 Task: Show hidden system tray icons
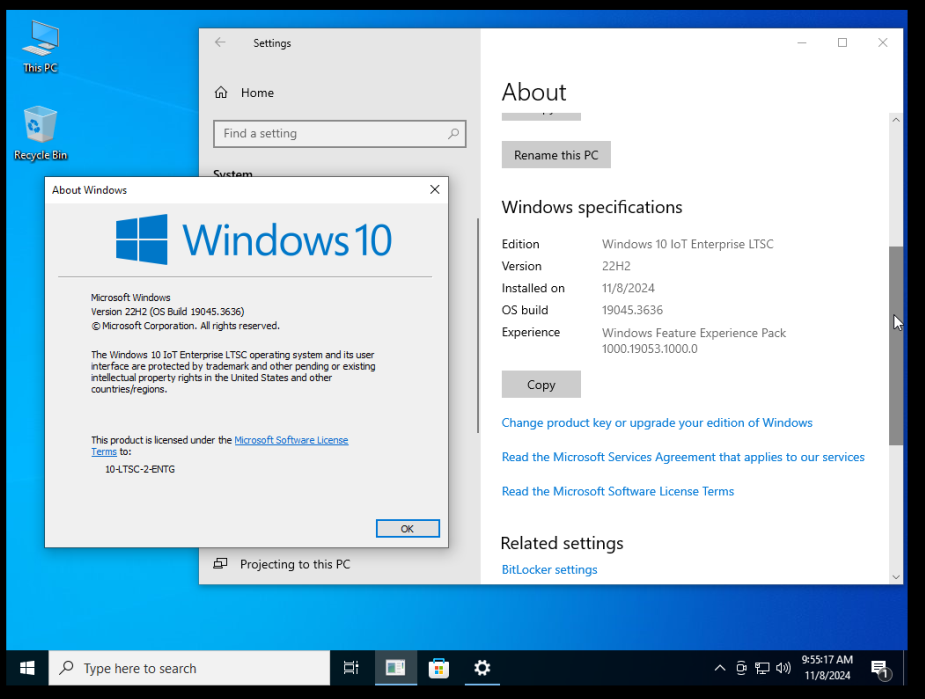(x=720, y=668)
